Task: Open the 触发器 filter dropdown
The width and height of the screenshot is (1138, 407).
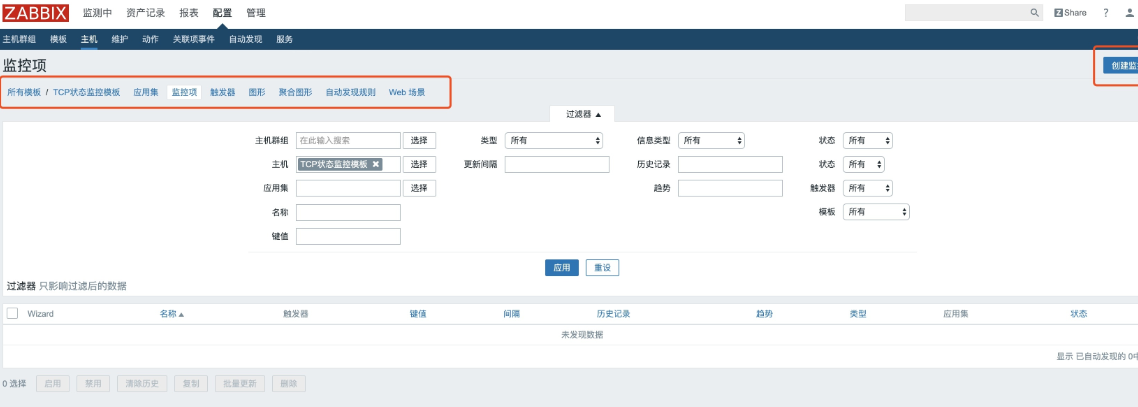Action: click(x=867, y=188)
